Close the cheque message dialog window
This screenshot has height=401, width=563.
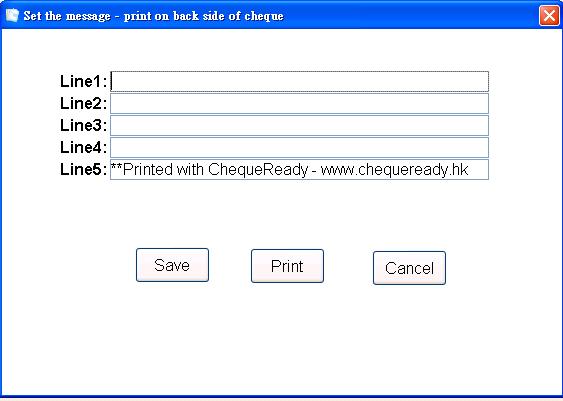pyautogui.click(x=549, y=16)
